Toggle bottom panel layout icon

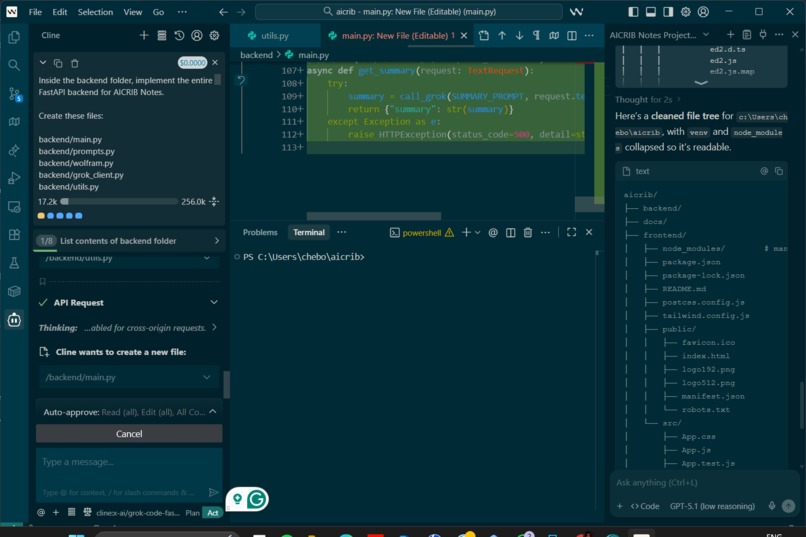(x=651, y=11)
